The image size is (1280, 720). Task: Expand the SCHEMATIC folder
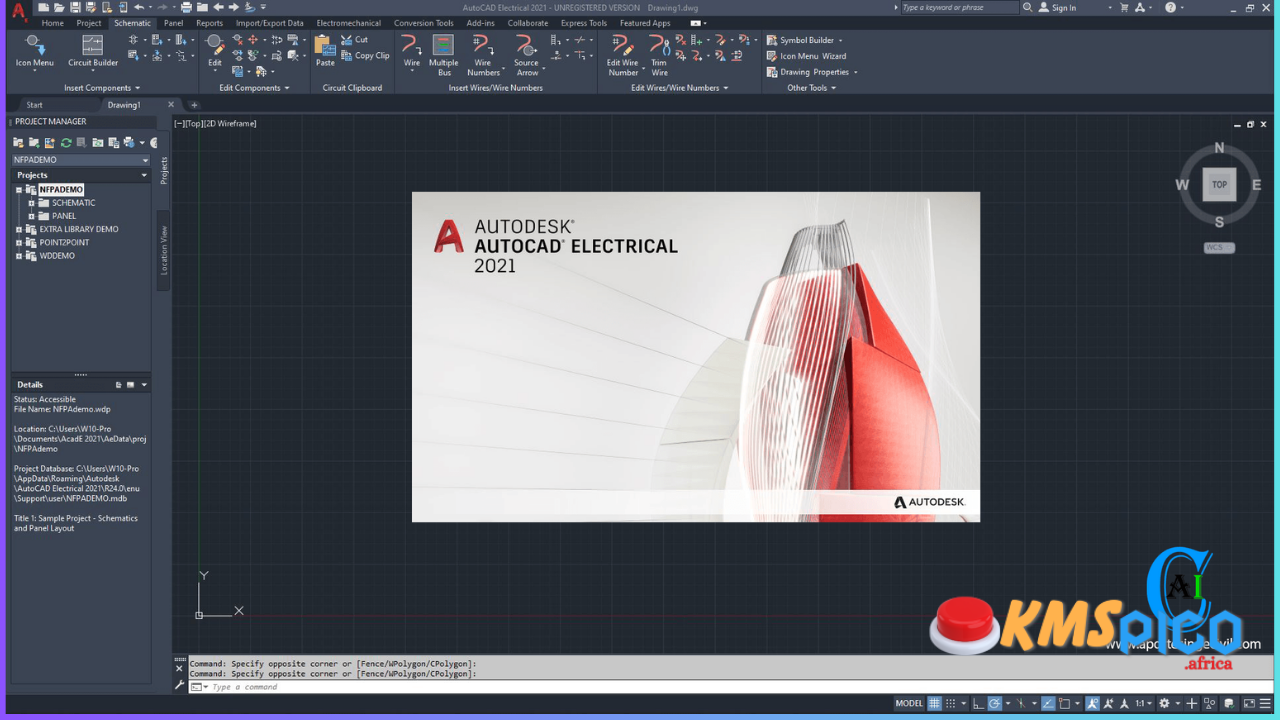click(x=31, y=203)
